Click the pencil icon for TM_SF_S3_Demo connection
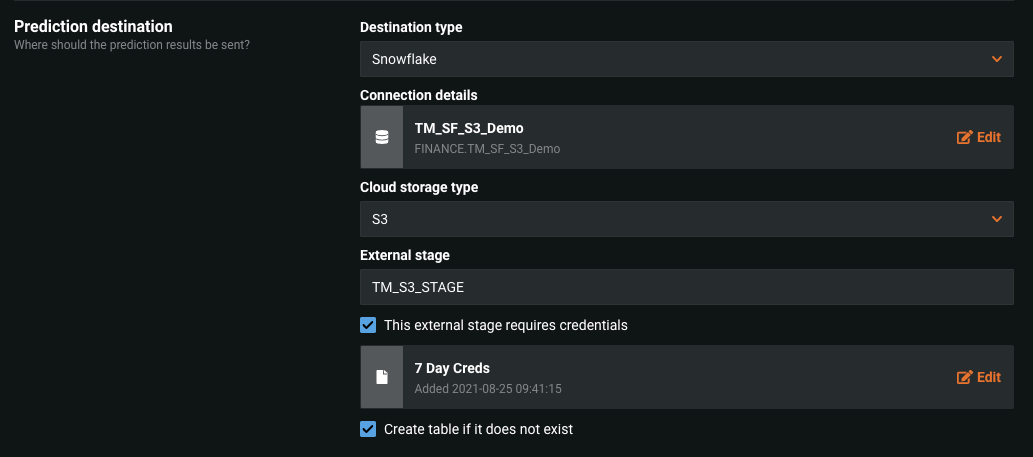Image resolution: width=1033 pixels, height=457 pixels. (x=965, y=138)
